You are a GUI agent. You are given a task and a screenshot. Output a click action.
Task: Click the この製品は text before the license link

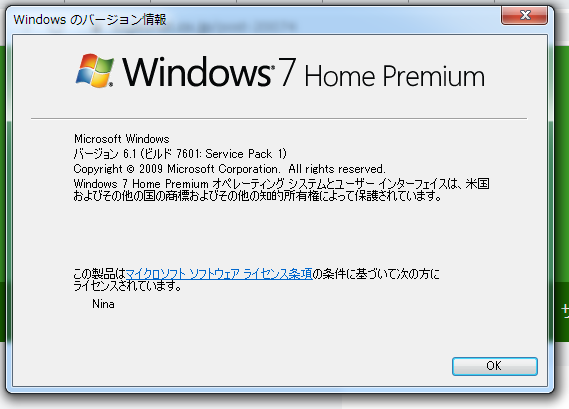(99, 274)
